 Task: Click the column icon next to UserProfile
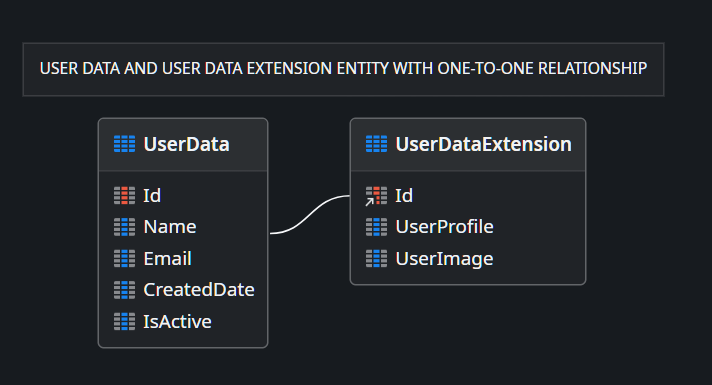tap(376, 227)
